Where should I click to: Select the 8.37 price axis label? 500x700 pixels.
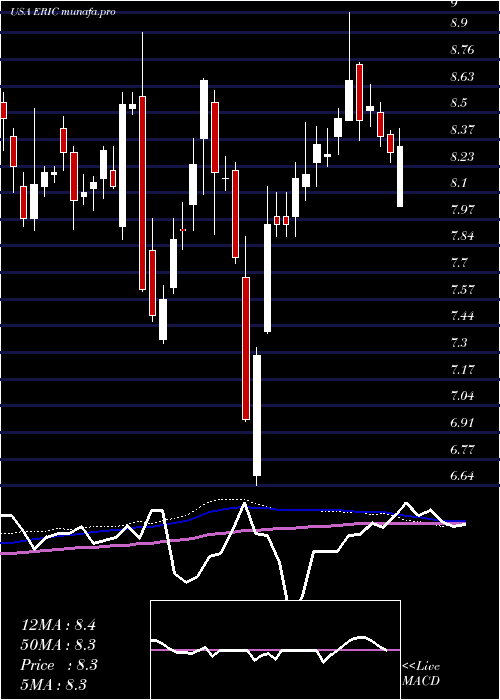click(462, 130)
